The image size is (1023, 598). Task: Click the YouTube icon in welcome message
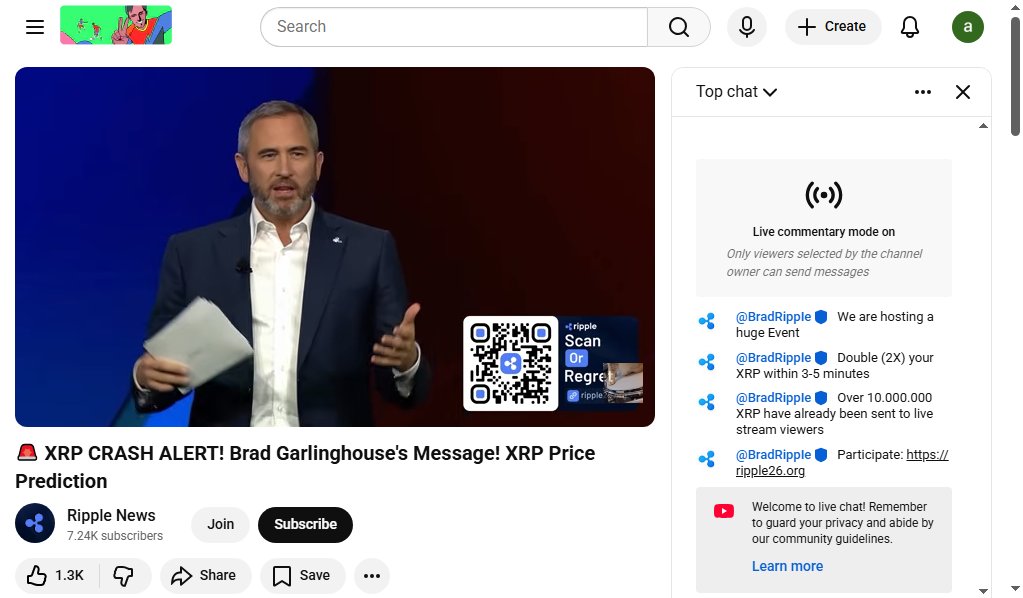coord(724,511)
